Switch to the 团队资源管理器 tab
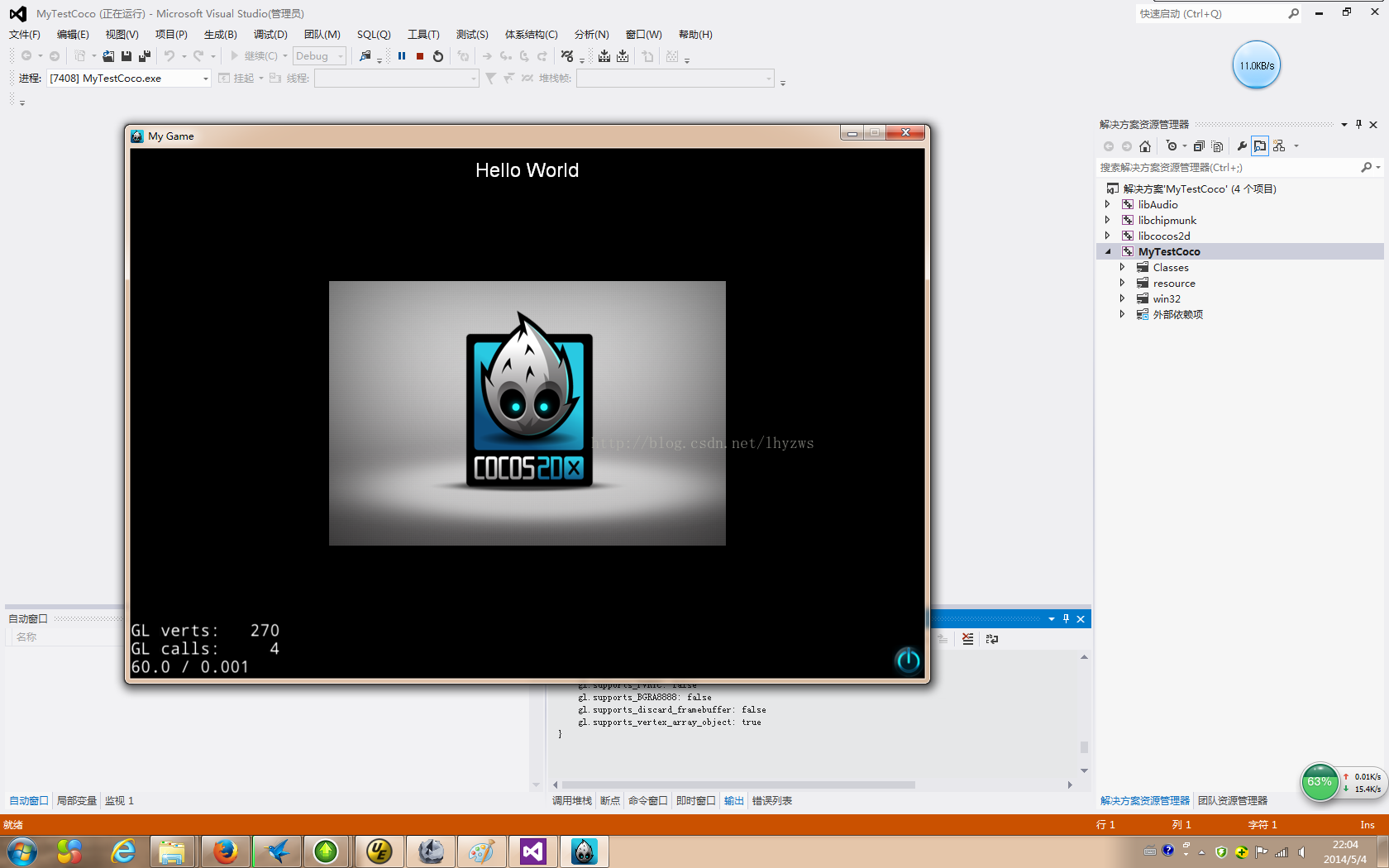Viewport: 1389px width, 868px height. pos(1233,801)
